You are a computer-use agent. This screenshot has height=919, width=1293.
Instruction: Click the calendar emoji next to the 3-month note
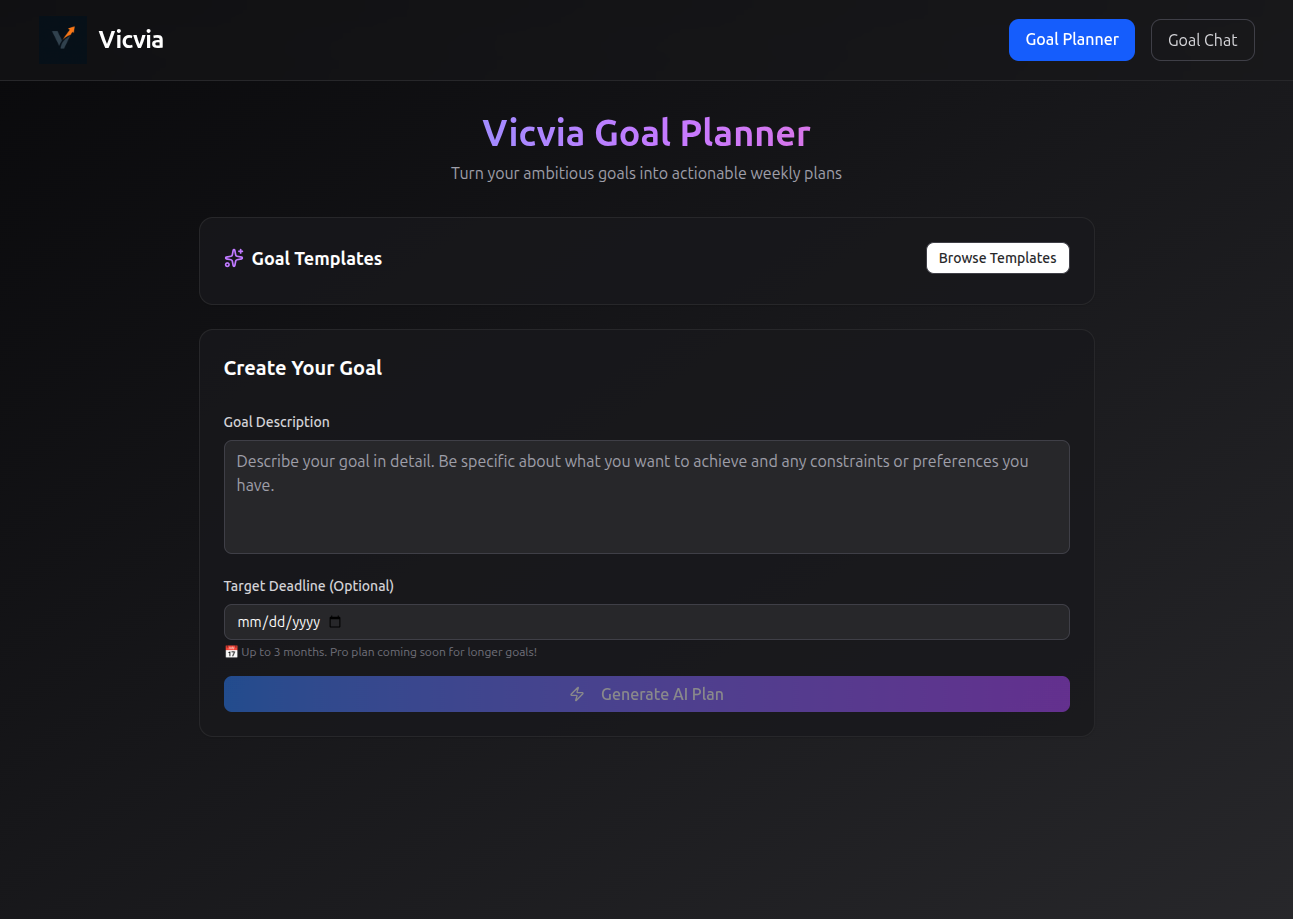231,651
